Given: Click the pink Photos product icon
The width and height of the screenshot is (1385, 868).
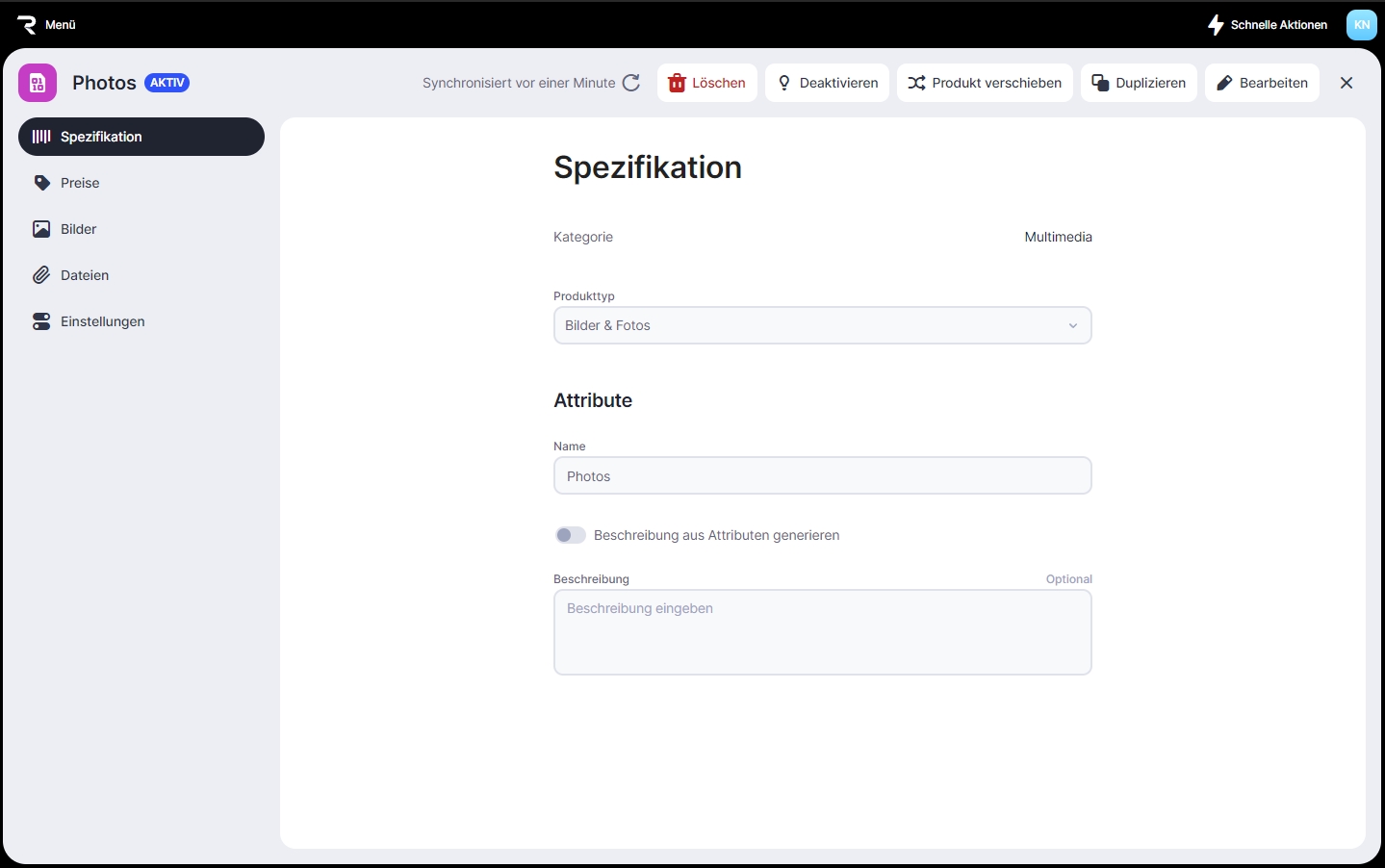Looking at the screenshot, I should pos(38,84).
